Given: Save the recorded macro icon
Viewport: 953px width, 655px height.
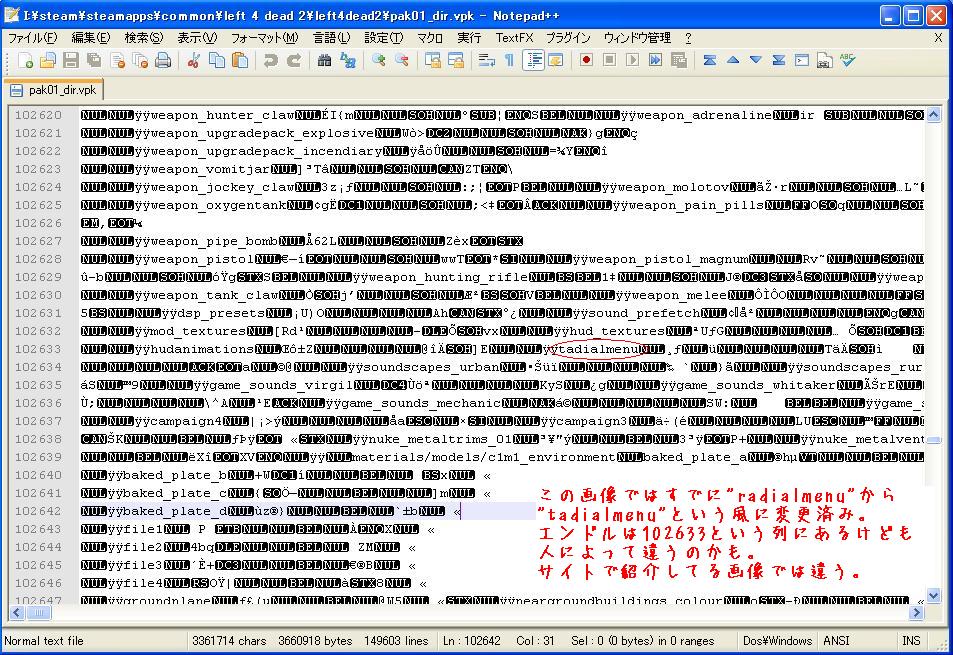Looking at the screenshot, I should pos(679,60).
